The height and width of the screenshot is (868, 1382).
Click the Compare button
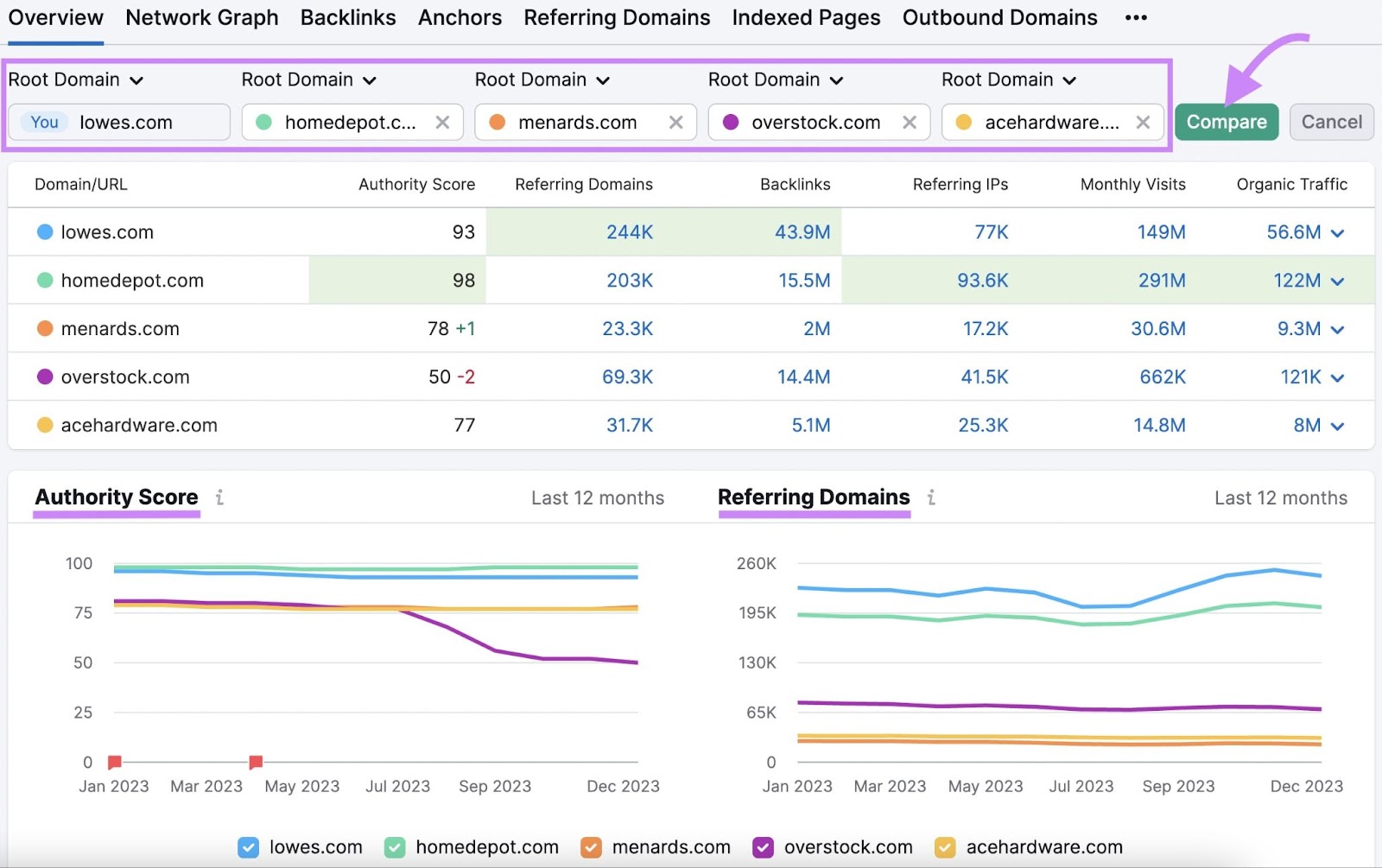[1227, 122]
